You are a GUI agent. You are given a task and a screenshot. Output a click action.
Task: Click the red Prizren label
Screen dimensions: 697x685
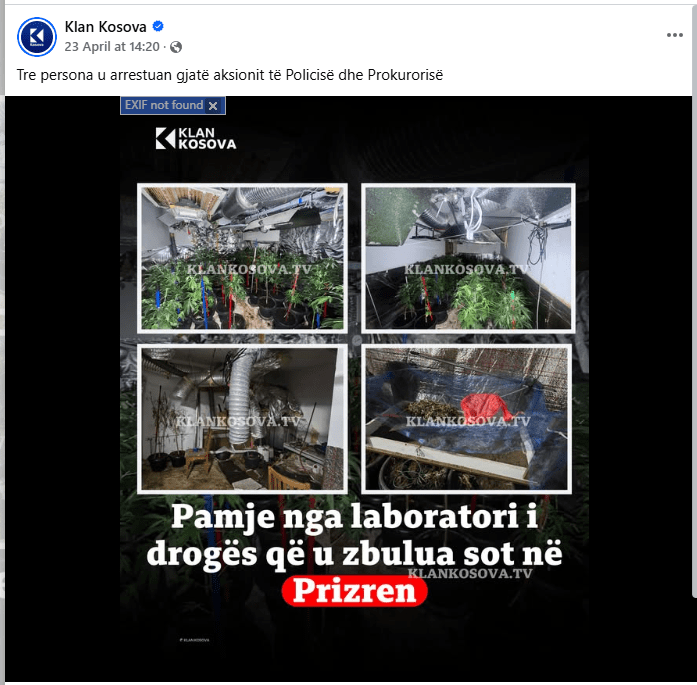click(354, 591)
